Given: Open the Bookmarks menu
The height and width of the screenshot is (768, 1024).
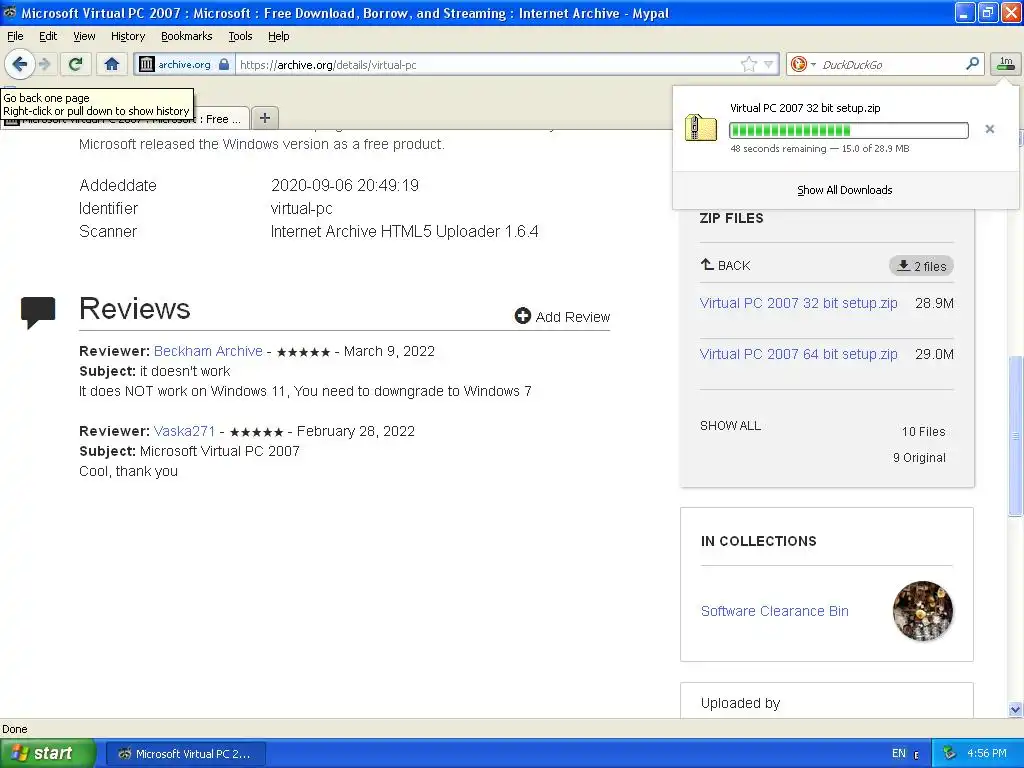Looking at the screenshot, I should coord(186,36).
